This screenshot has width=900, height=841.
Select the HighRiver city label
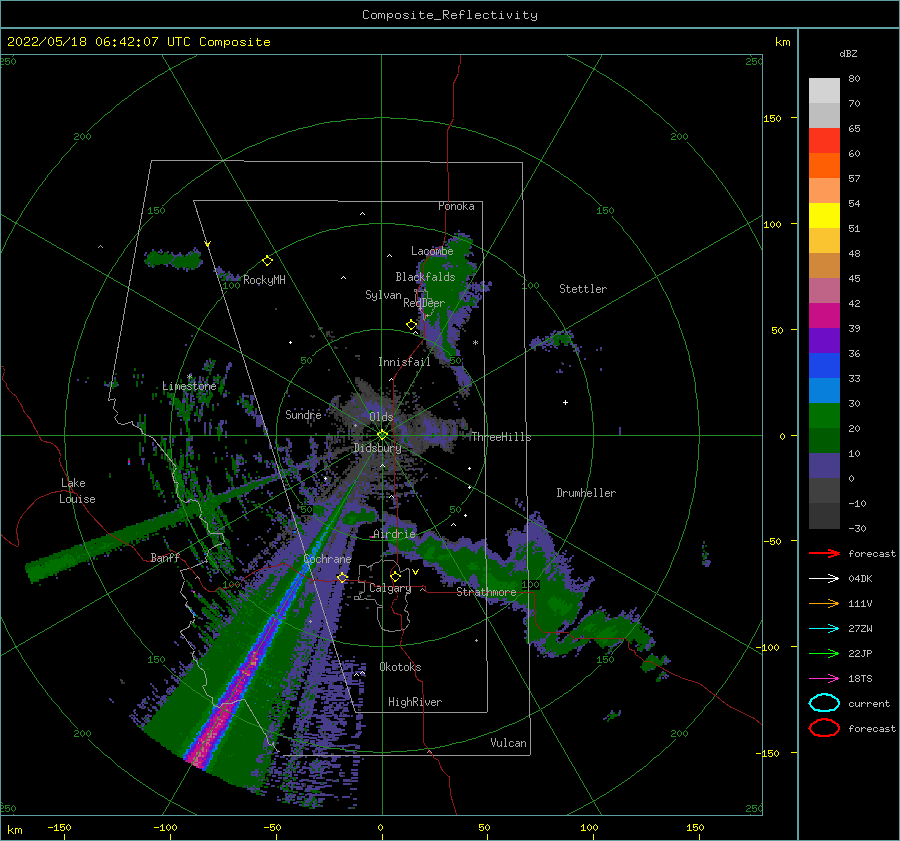[415, 702]
